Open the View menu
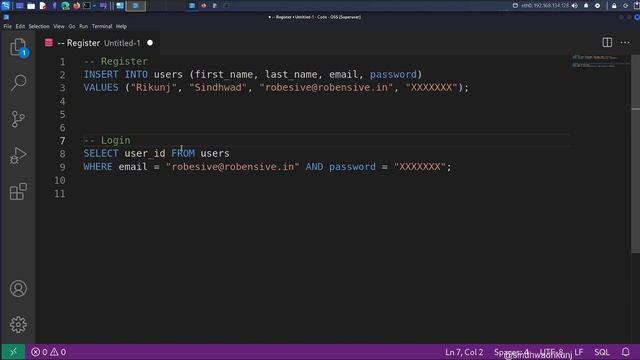Viewport: 640px width, 360px height. (x=59, y=26)
